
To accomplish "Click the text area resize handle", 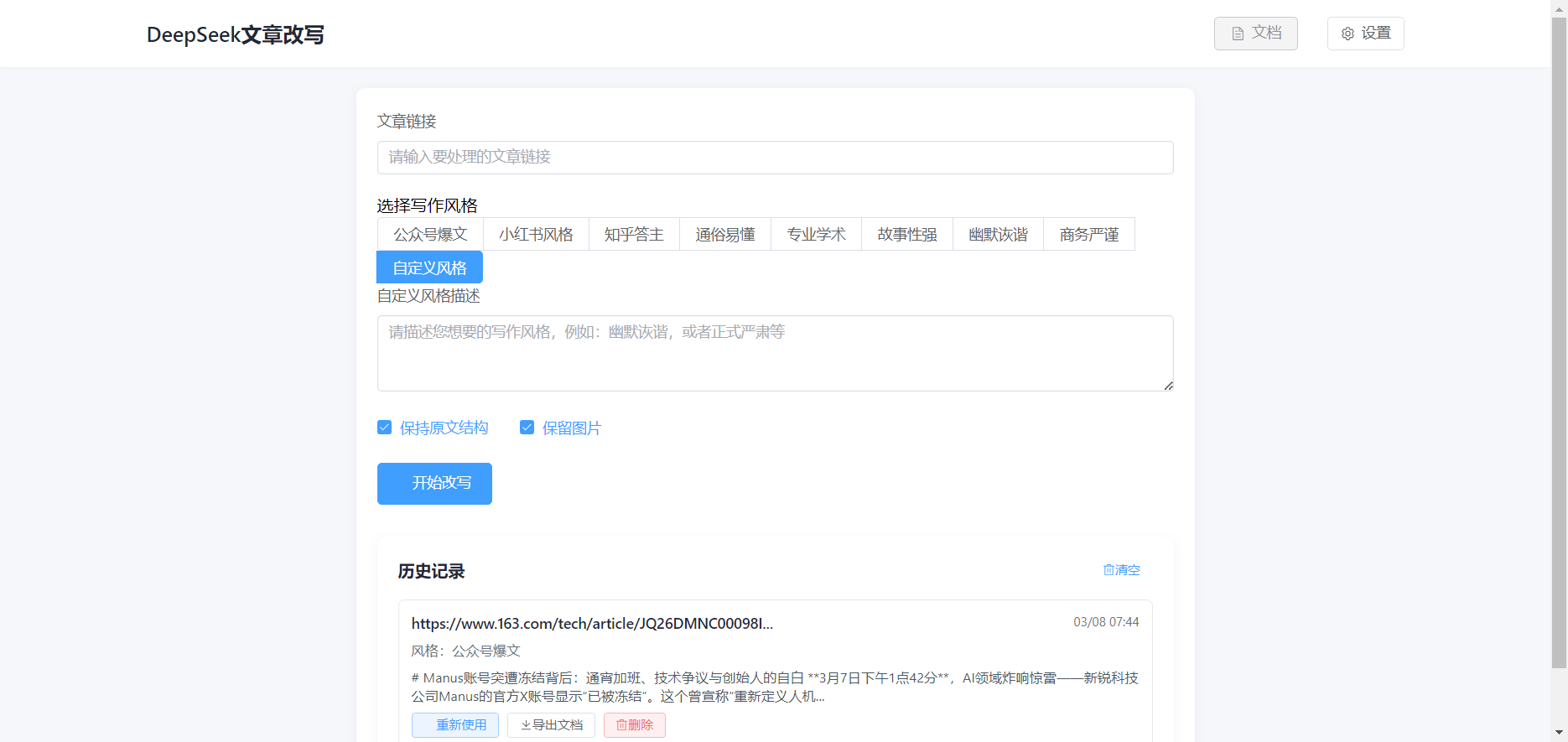I will tap(1168, 386).
